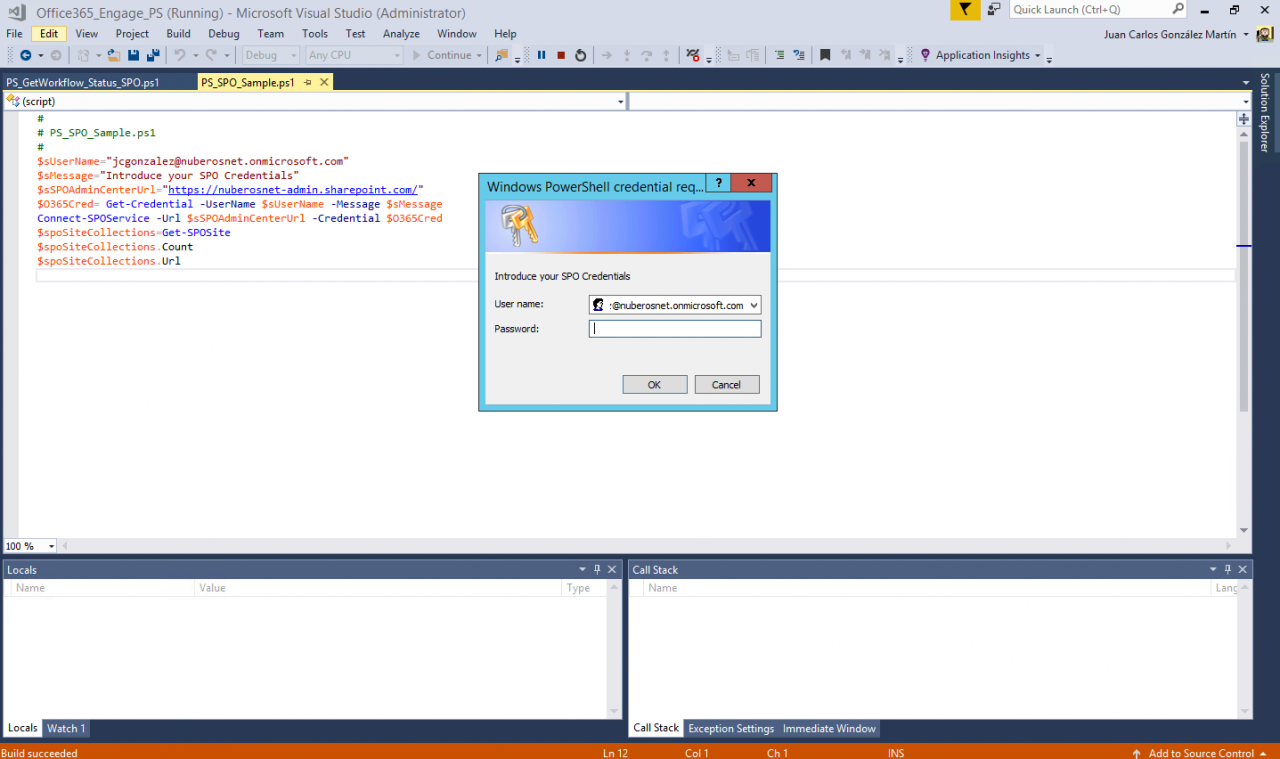Click the Navigate Backward arrow icon
Image resolution: width=1280 pixels, height=759 pixels.
tap(25, 55)
